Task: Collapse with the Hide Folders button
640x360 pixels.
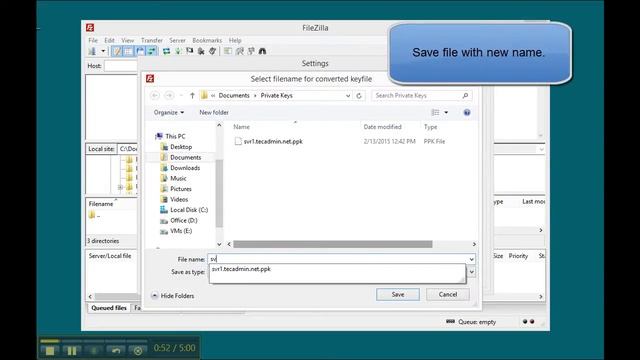Action: [173, 296]
